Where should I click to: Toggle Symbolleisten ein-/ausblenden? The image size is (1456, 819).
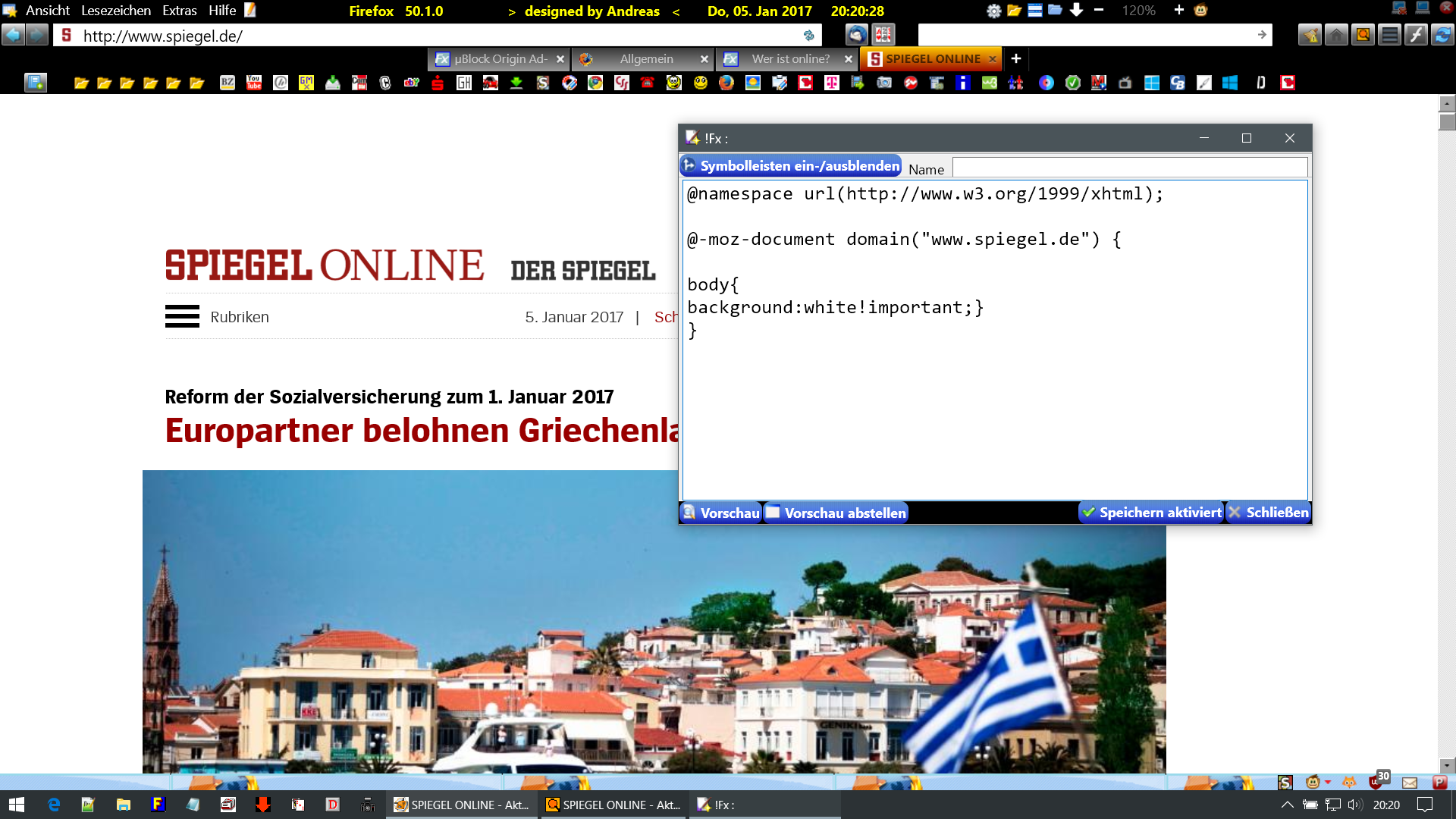click(791, 165)
